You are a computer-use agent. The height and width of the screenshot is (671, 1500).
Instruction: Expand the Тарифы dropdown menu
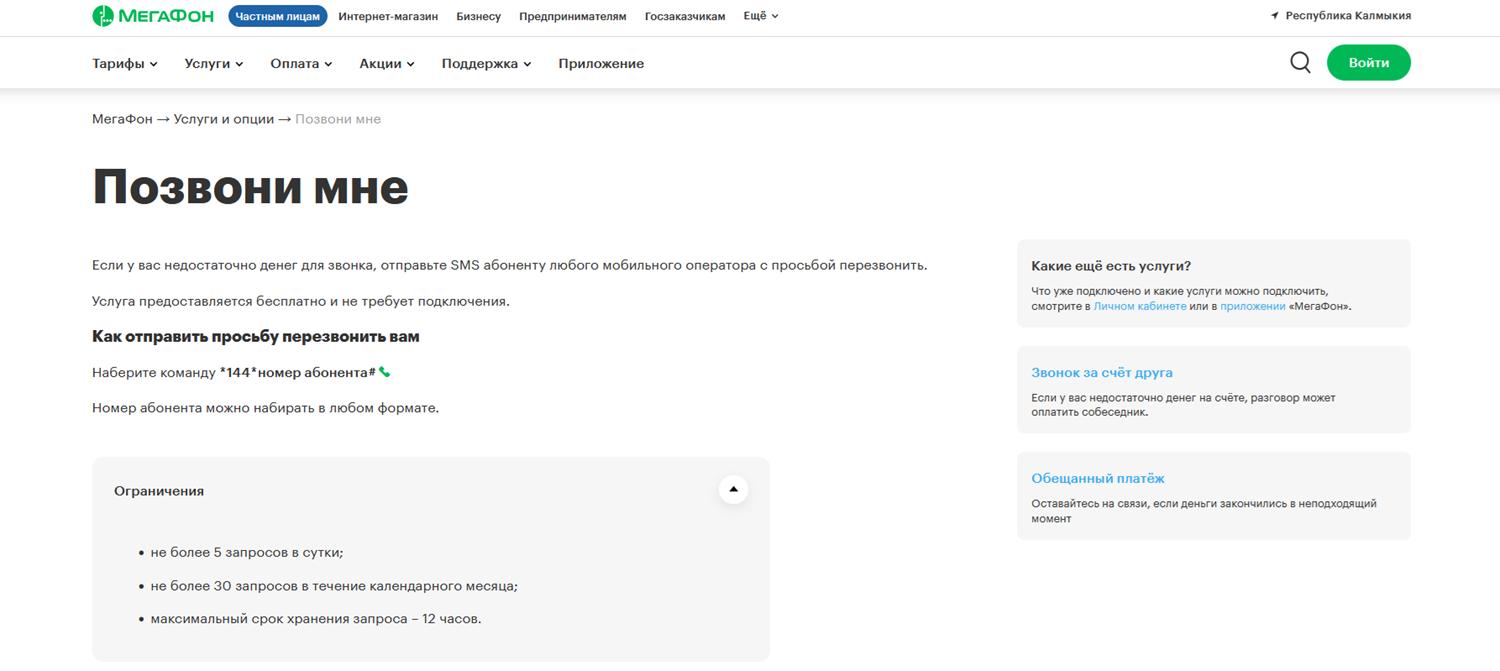[x=125, y=64]
